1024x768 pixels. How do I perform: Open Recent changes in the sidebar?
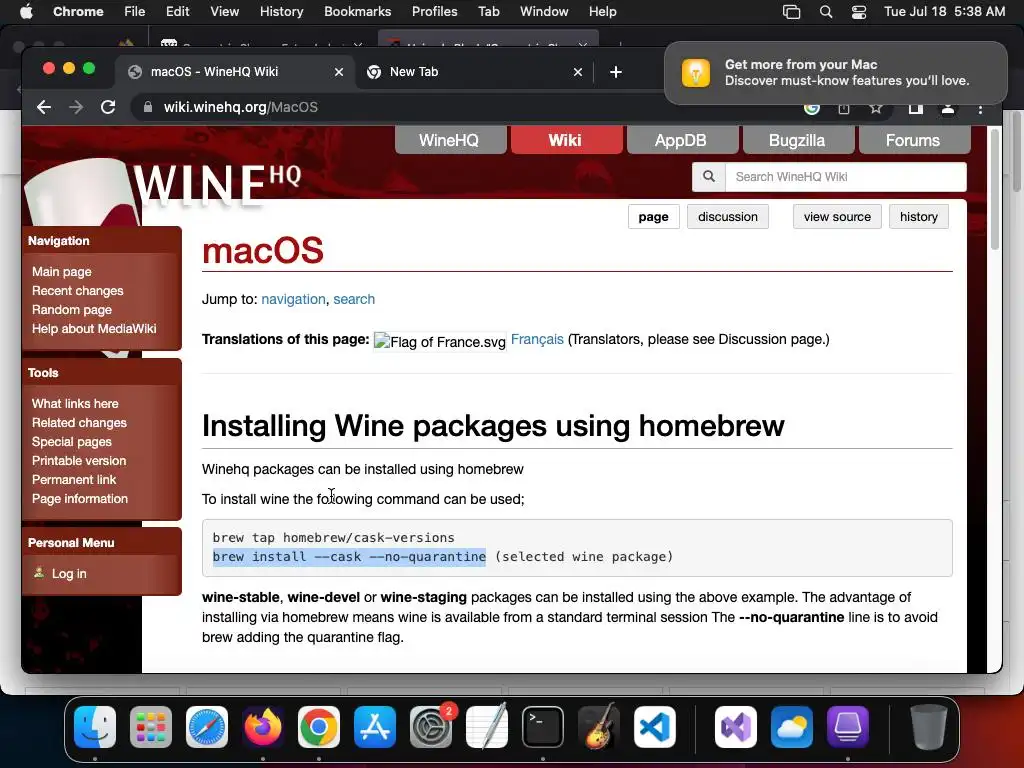point(77,291)
